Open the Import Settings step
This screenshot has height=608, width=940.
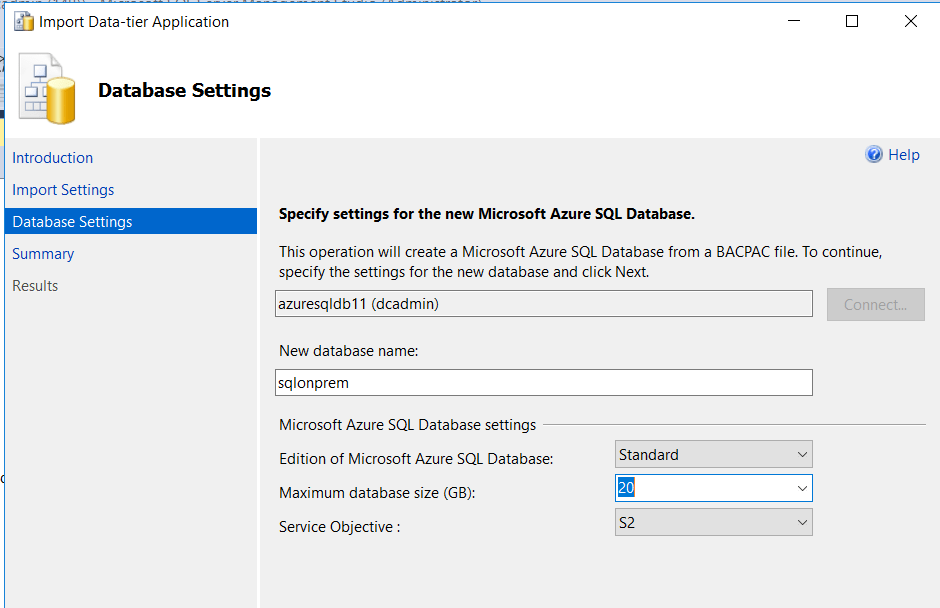click(x=63, y=190)
